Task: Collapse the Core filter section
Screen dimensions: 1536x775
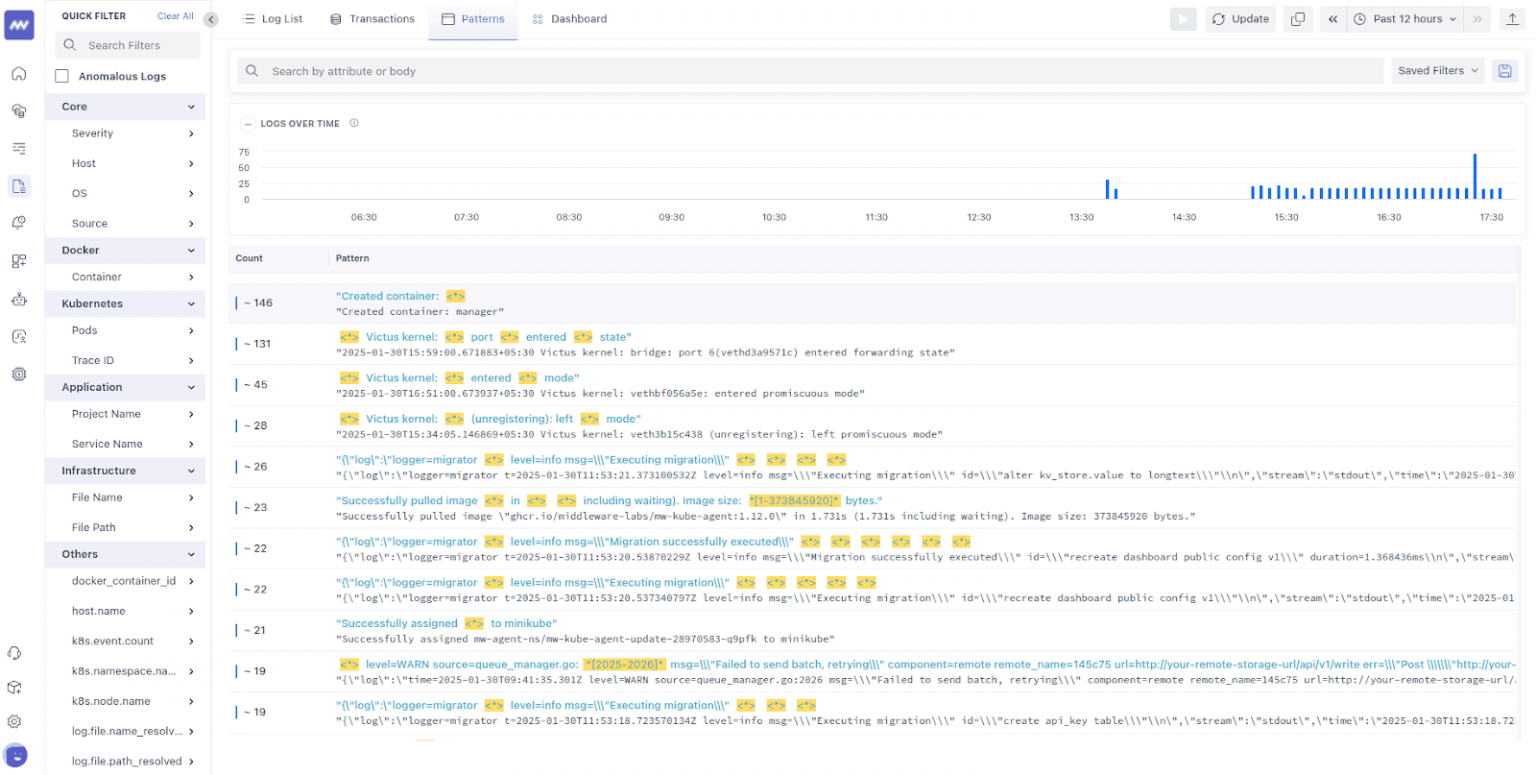Action: pyautogui.click(x=191, y=107)
